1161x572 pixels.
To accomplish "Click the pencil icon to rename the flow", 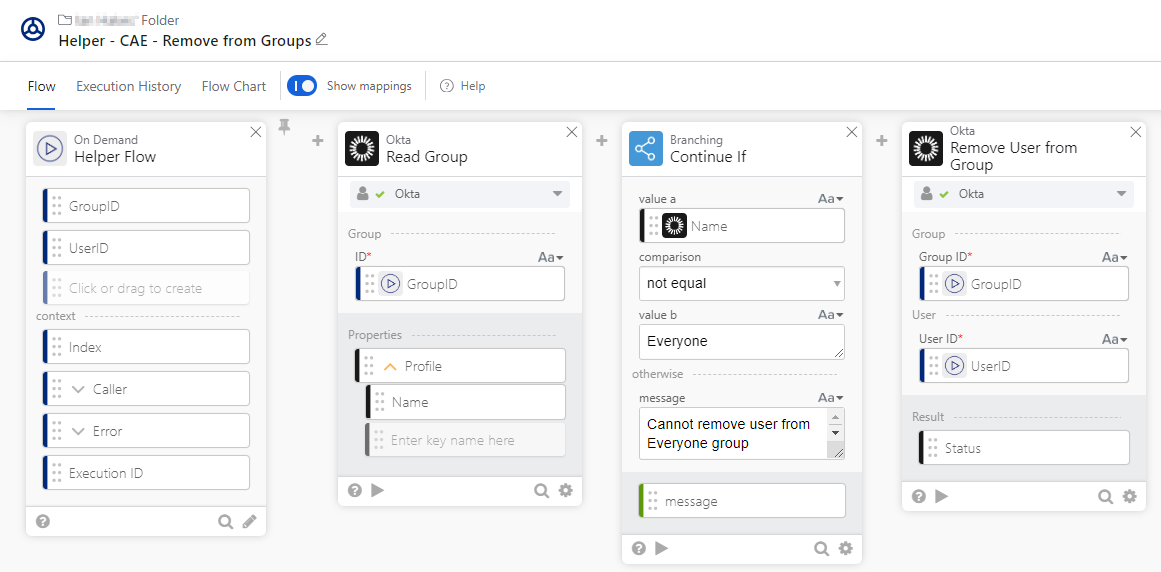I will click(x=321, y=40).
